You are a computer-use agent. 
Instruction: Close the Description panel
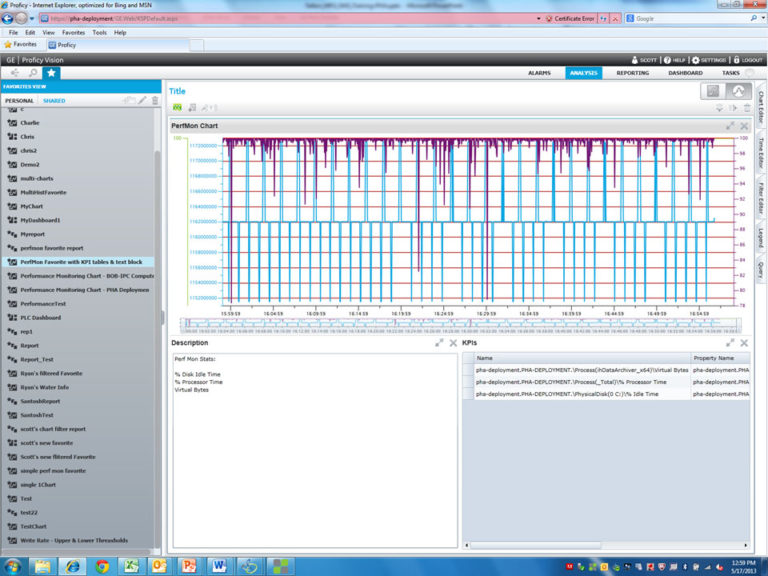[453, 343]
